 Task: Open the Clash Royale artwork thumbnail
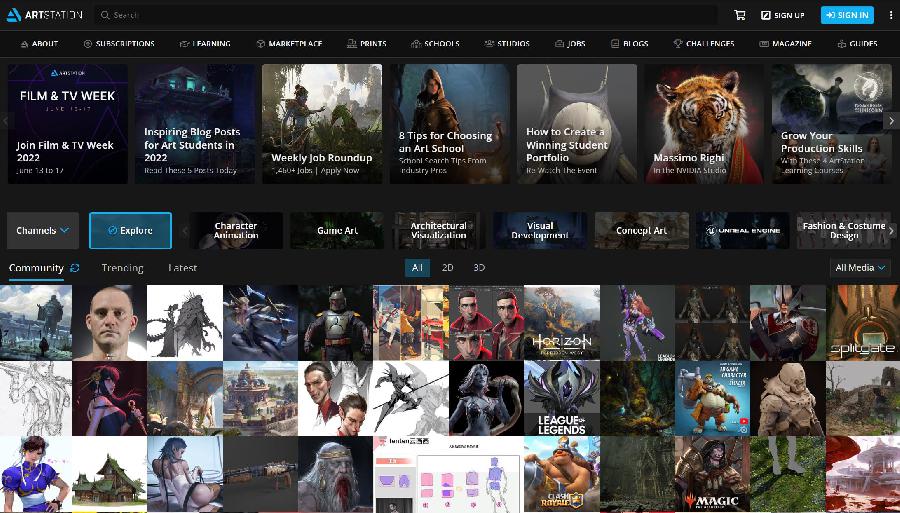point(562,474)
